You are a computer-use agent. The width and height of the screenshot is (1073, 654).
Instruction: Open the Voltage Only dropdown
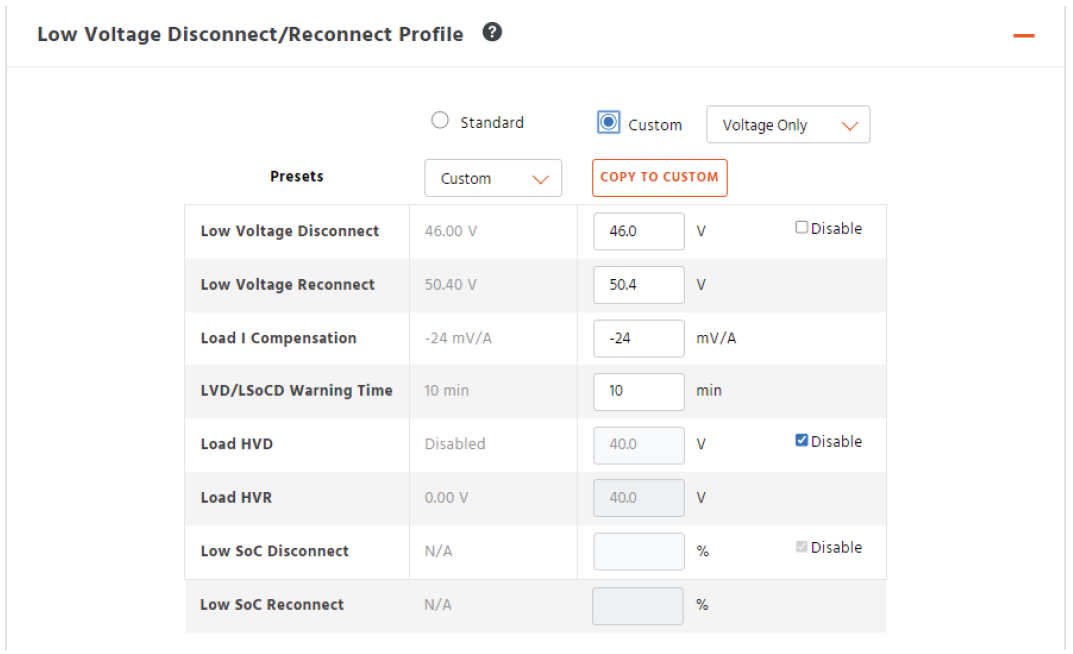[x=788, y=125]
